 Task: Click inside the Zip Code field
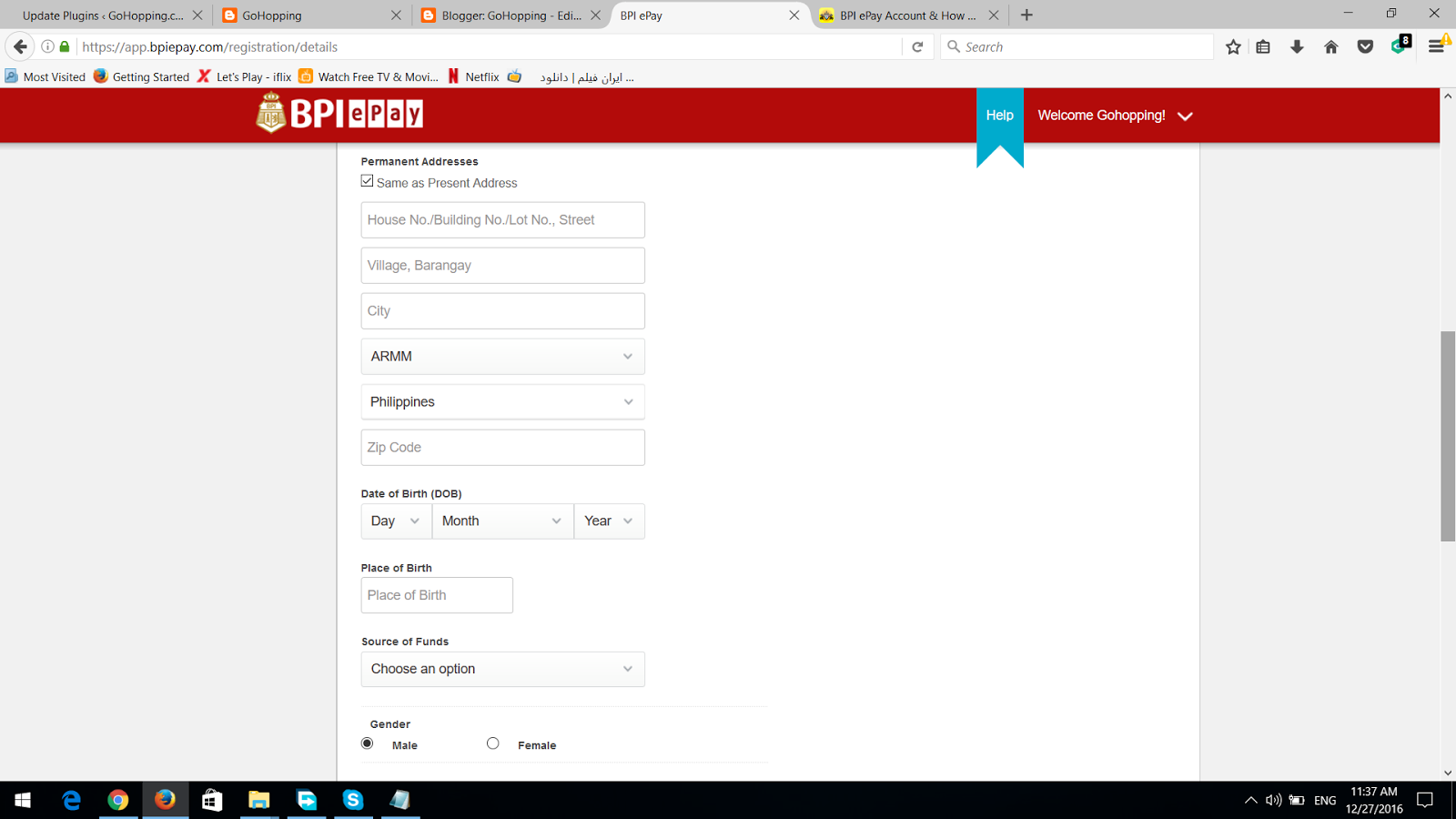tap(502, 447)
